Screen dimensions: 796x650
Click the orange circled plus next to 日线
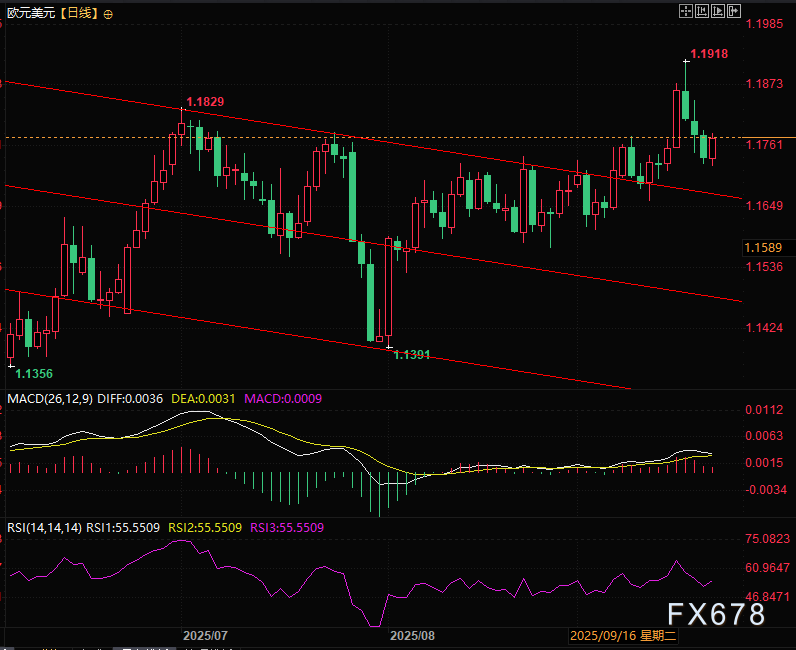tap(108, 15)
